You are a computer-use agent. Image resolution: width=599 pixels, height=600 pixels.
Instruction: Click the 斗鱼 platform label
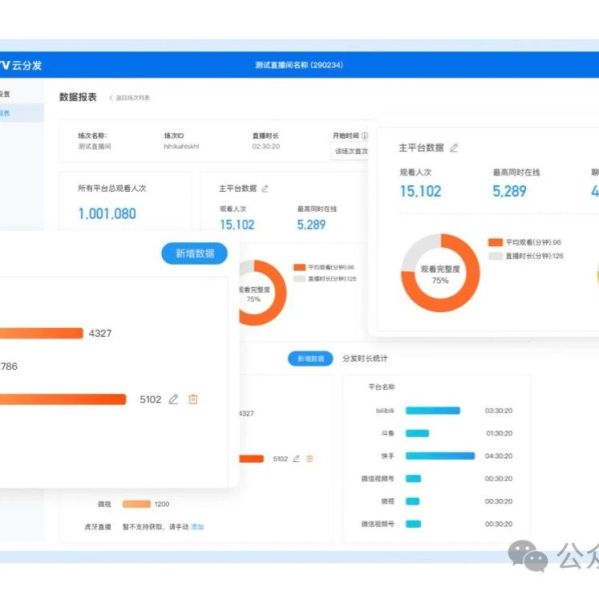pos(388,433)
